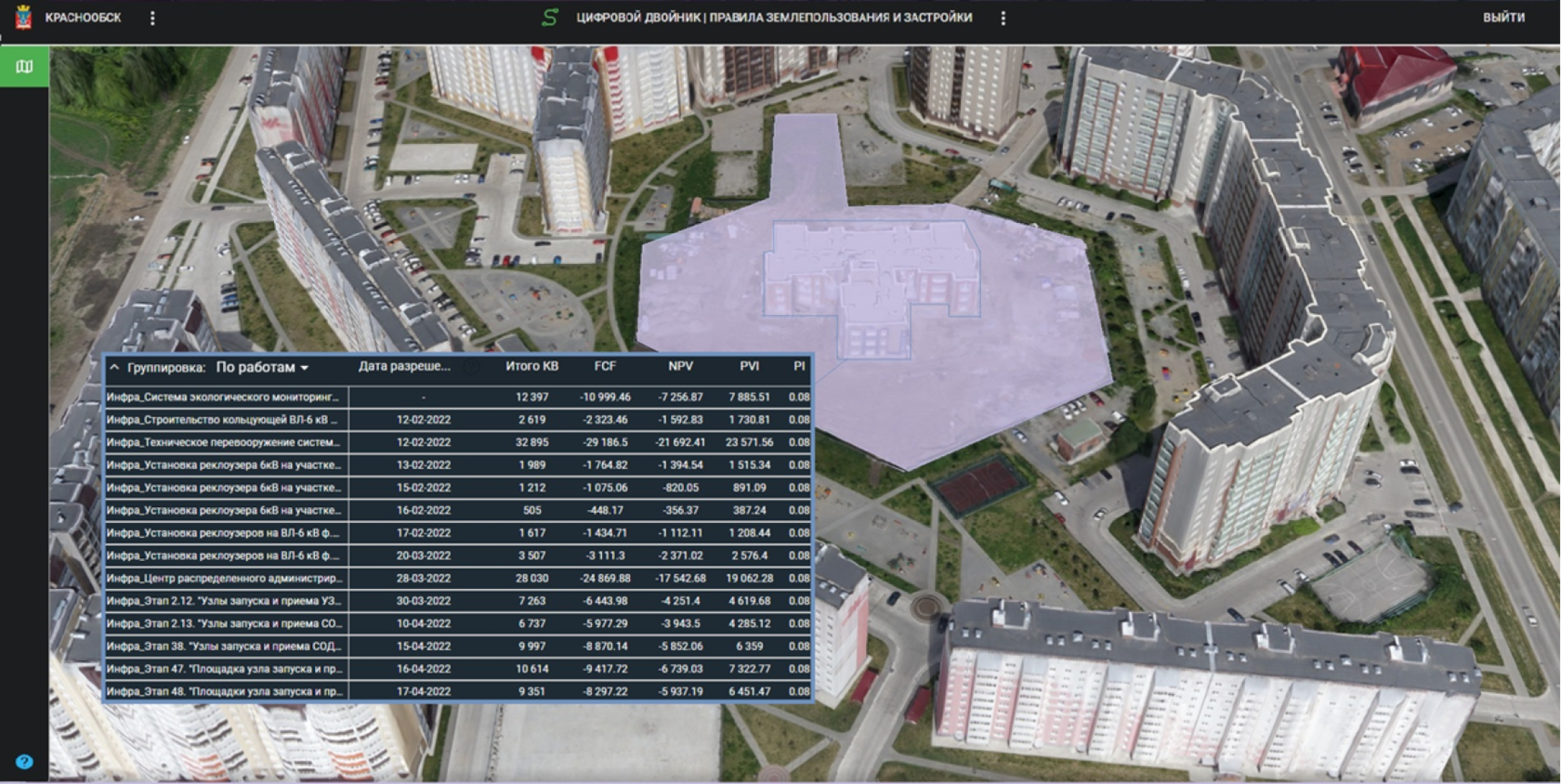Click the PVI value 19 062.28
Image resolution: width=1561 pixels, height=784 pixels.
click(749, 578)
